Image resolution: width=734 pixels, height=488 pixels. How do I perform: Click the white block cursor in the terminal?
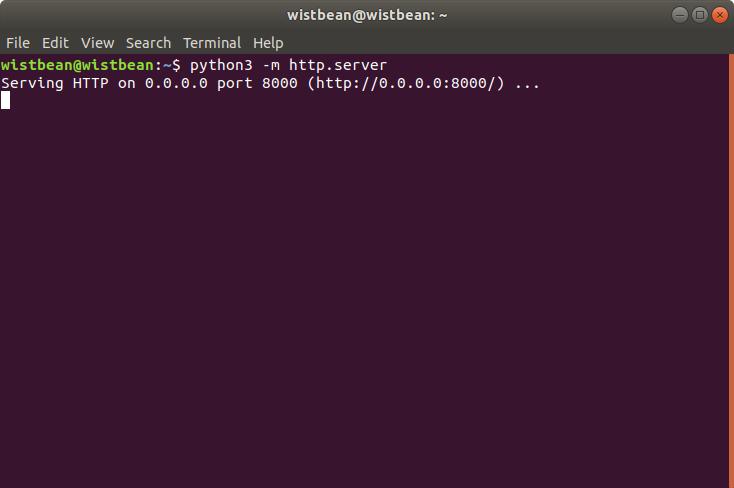[x=6, y=100]
